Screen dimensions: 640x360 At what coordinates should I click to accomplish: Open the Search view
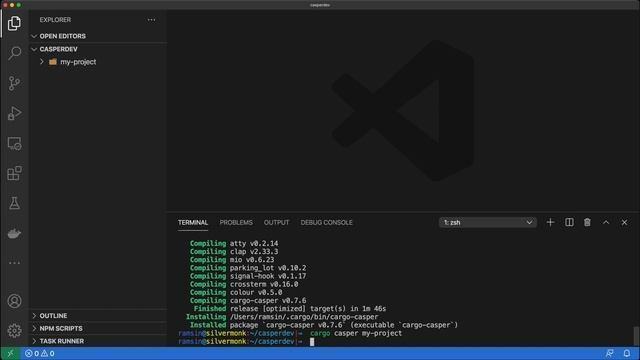[x=14, y=53]
